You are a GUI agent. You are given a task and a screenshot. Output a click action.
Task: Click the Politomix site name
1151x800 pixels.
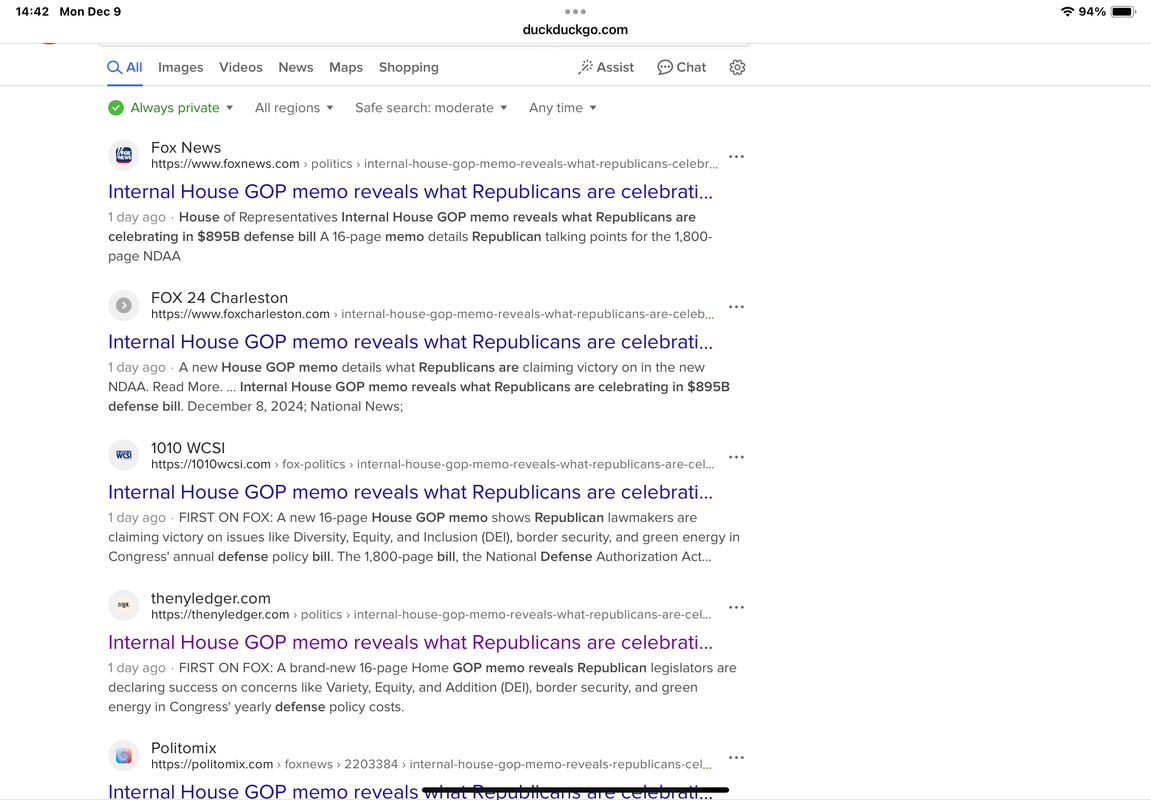tap(184, 748)
